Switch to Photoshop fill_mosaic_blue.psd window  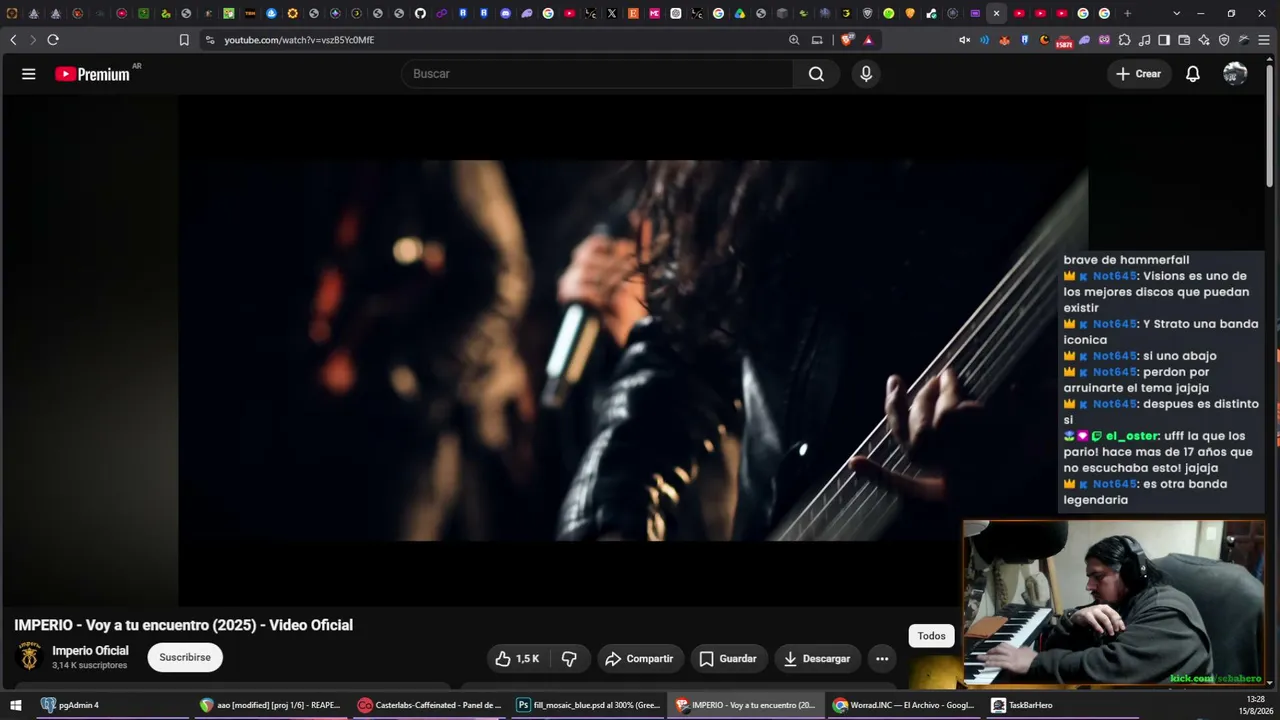tap(588, 705)
